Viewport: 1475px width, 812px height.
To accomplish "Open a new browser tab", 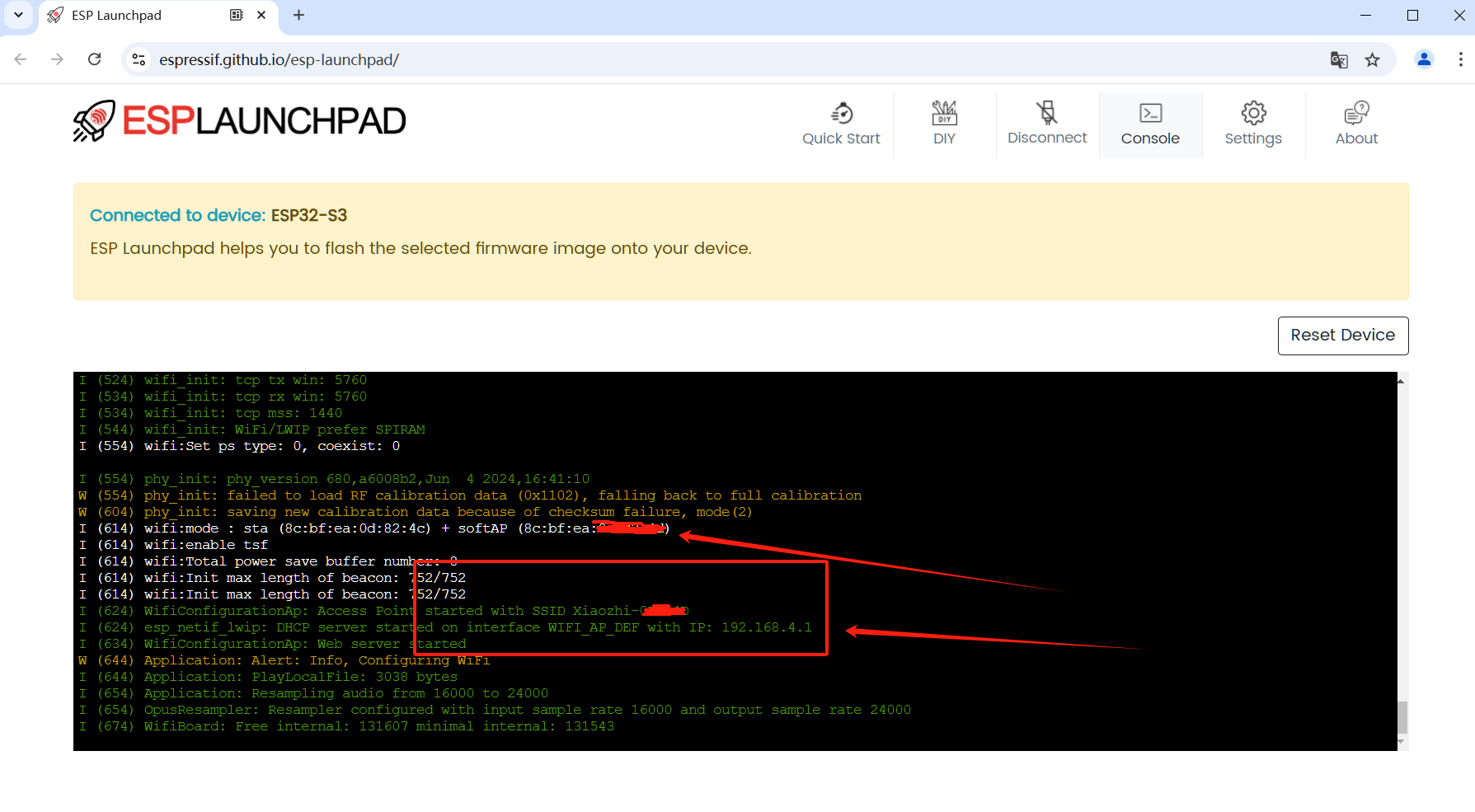I will (x=298, y=16).
